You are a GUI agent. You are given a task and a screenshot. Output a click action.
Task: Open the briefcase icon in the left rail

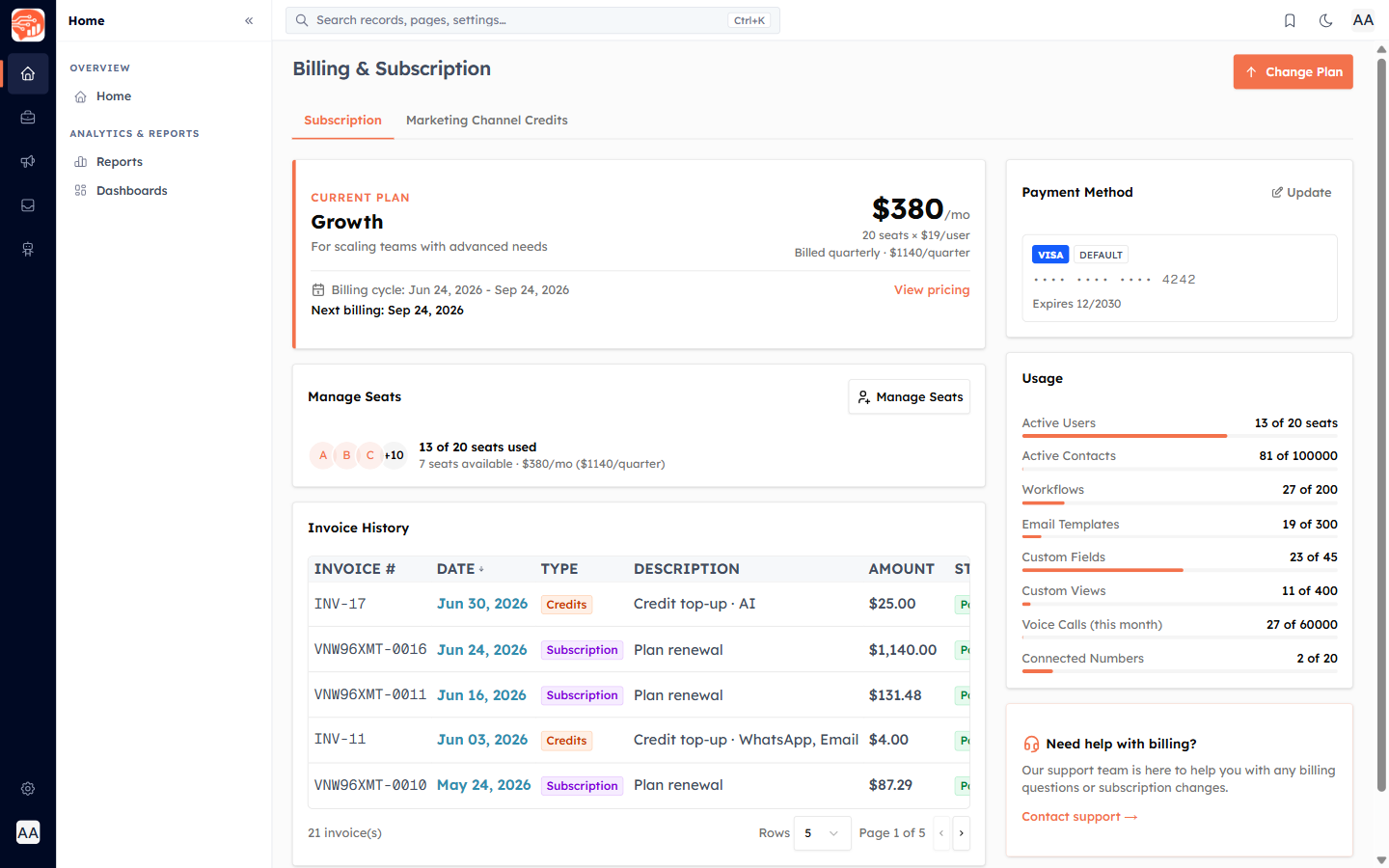(28, 118)
